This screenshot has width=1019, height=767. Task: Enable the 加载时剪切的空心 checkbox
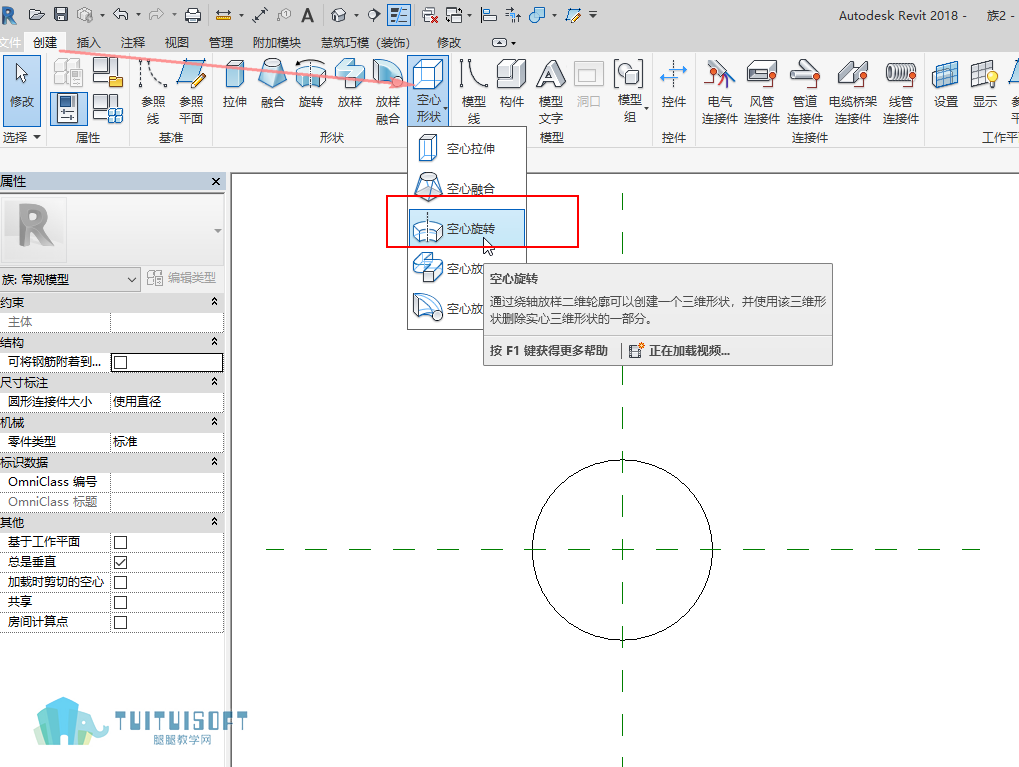pyautogui.click(x=120, y=582)
